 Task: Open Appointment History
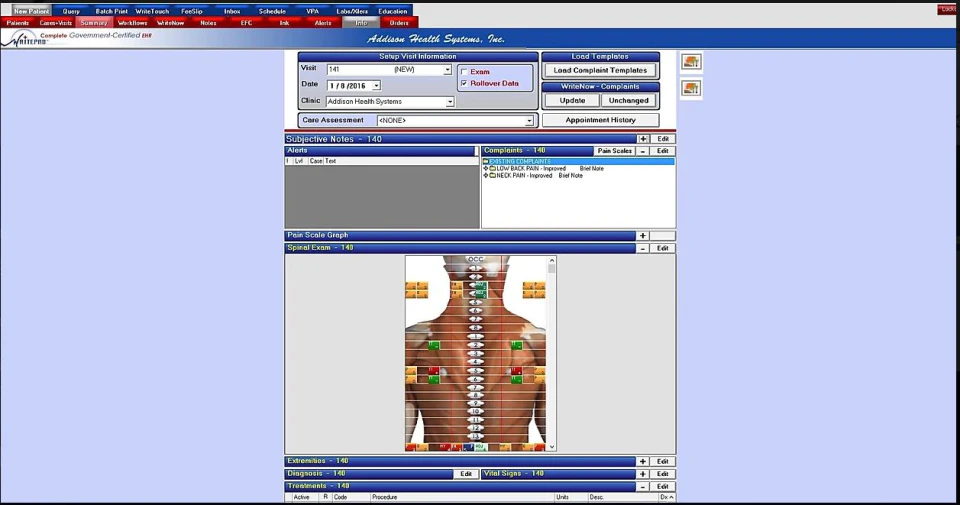click(x=600, y=120)
